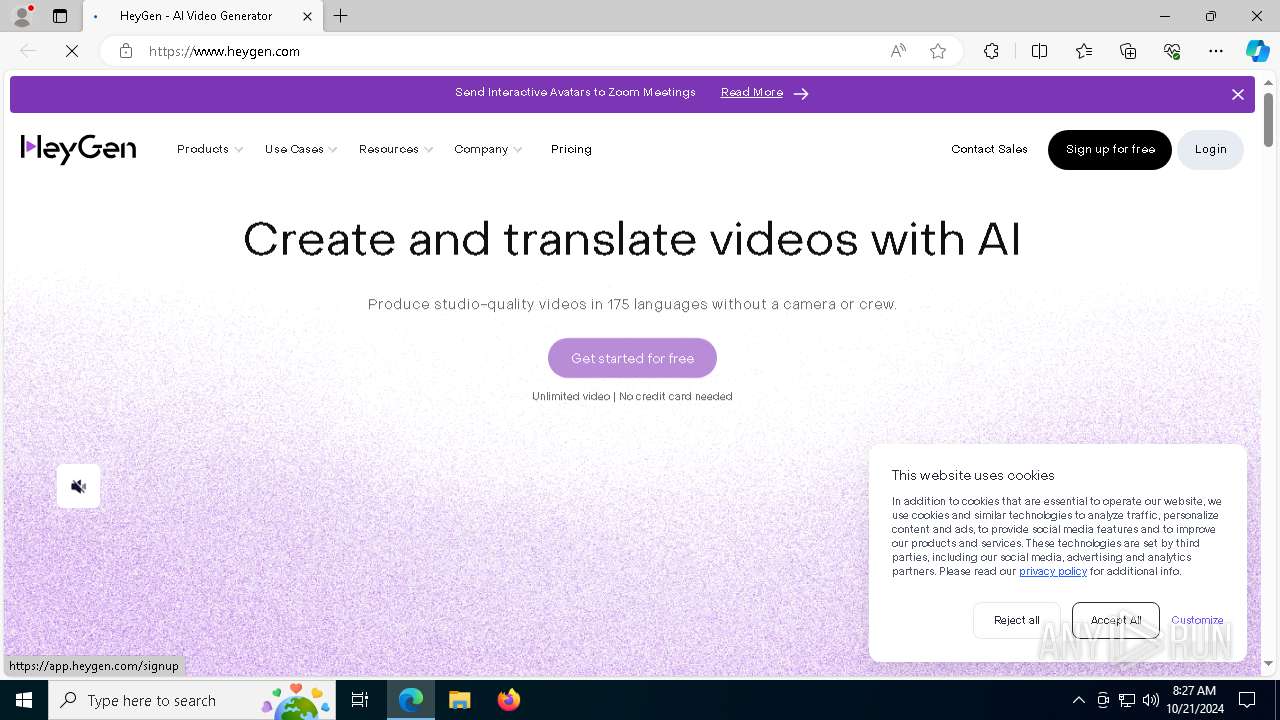
Task: Open Browser essentials
Action: [x=1172, y=51]
